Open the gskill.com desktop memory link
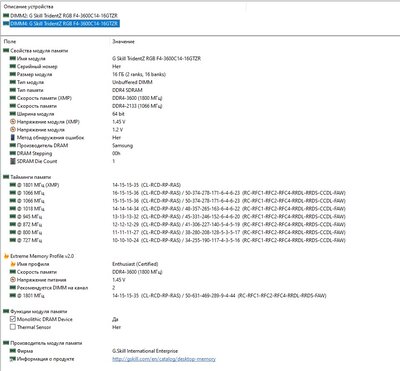Screen dimensions: 400x371 164,359
